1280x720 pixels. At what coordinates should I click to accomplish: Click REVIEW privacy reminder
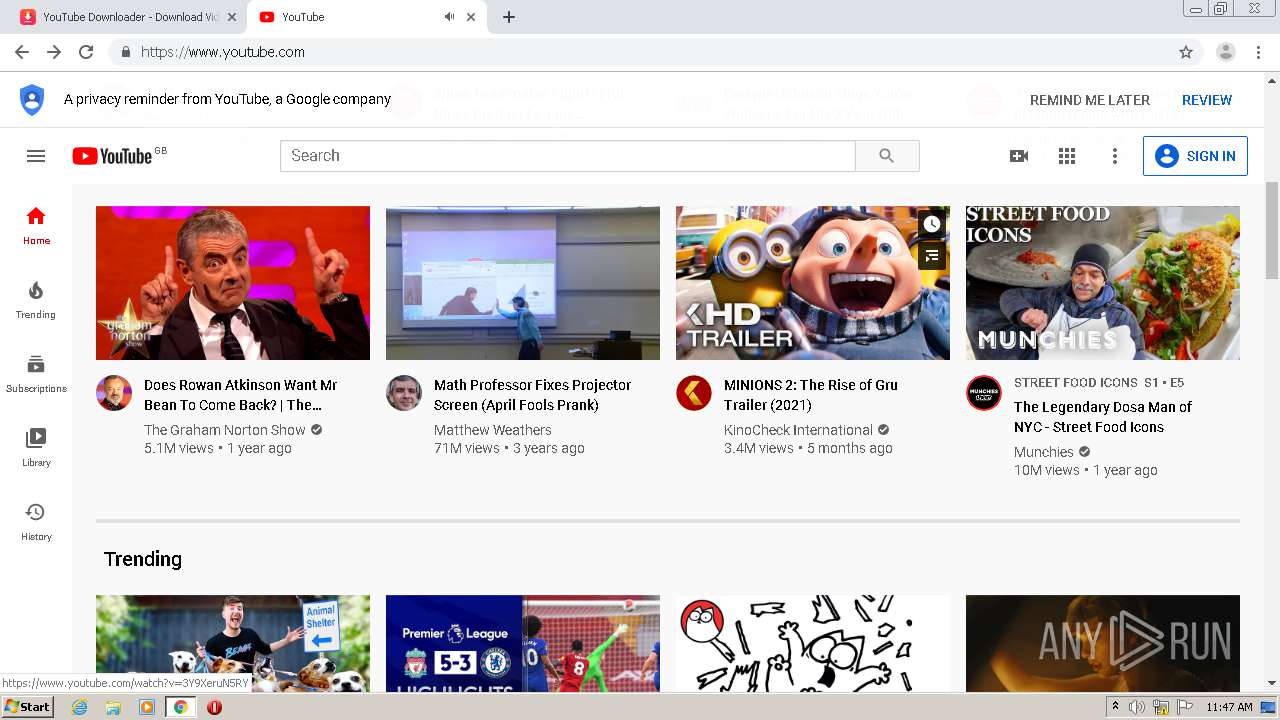(x=1207, y=100)
